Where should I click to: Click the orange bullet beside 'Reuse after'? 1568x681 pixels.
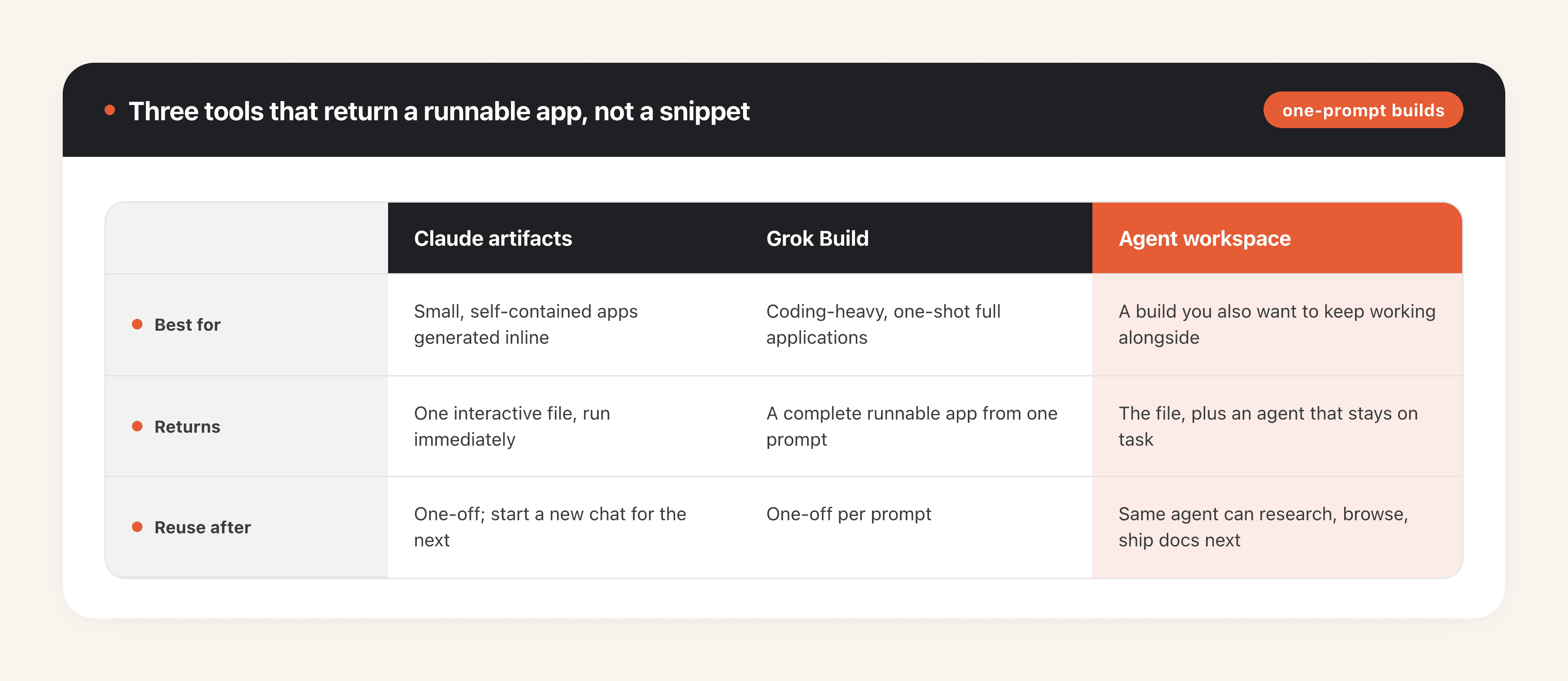[138, 527]
